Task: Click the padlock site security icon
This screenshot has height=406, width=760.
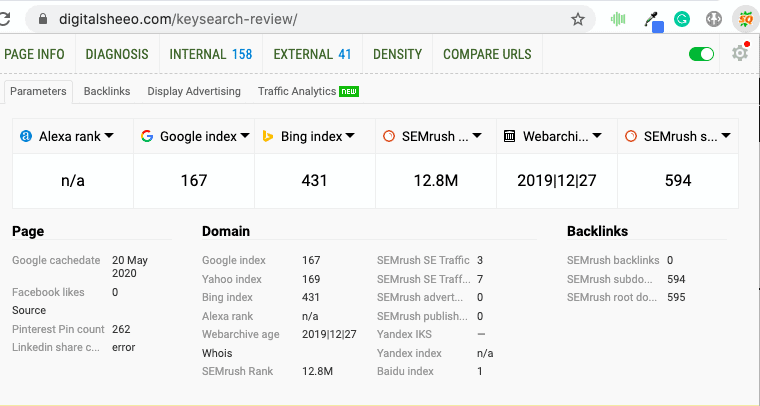Action: pyautogui.click(x=43, y=19)
